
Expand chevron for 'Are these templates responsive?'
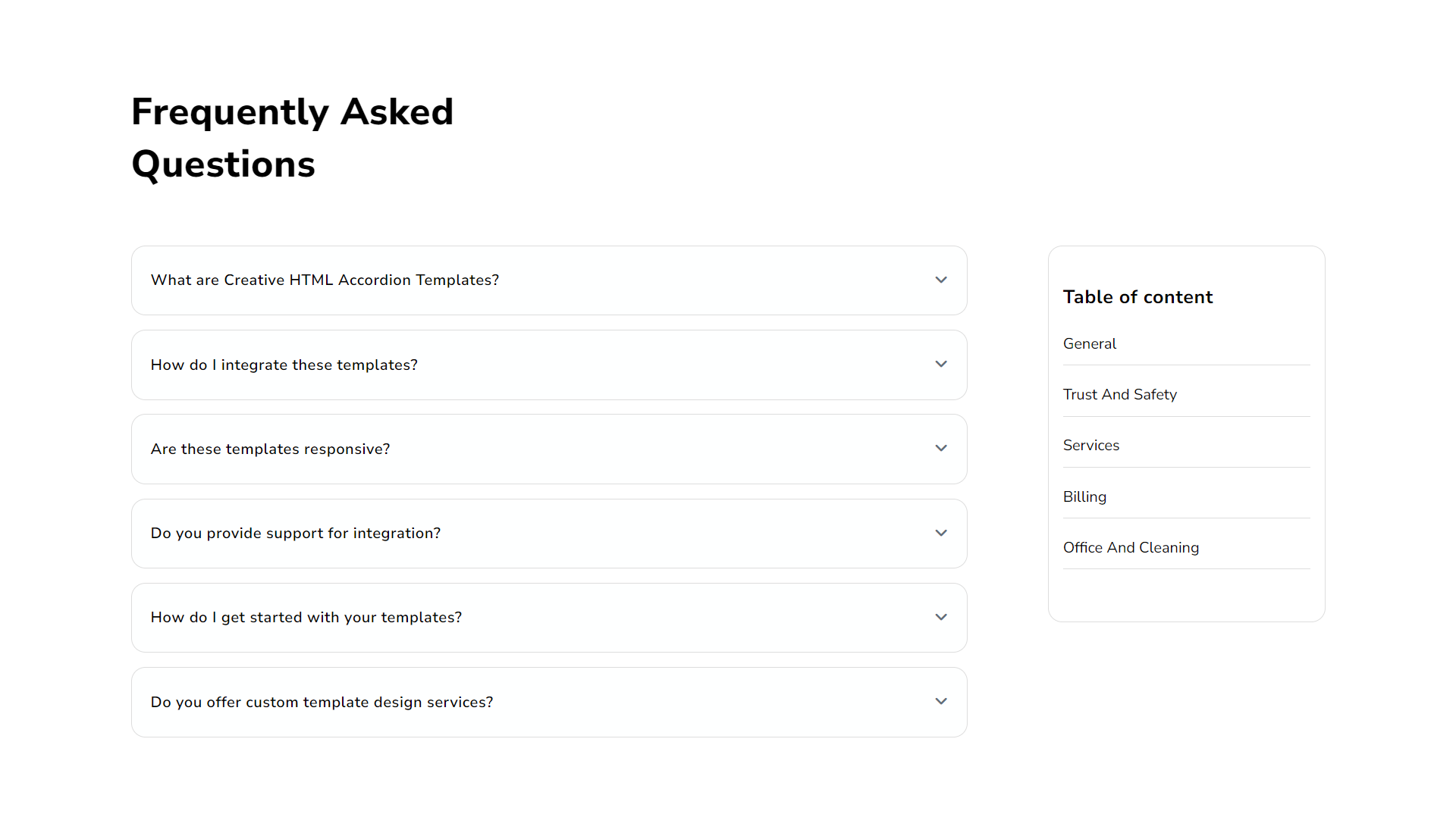[x=941, y=448]
